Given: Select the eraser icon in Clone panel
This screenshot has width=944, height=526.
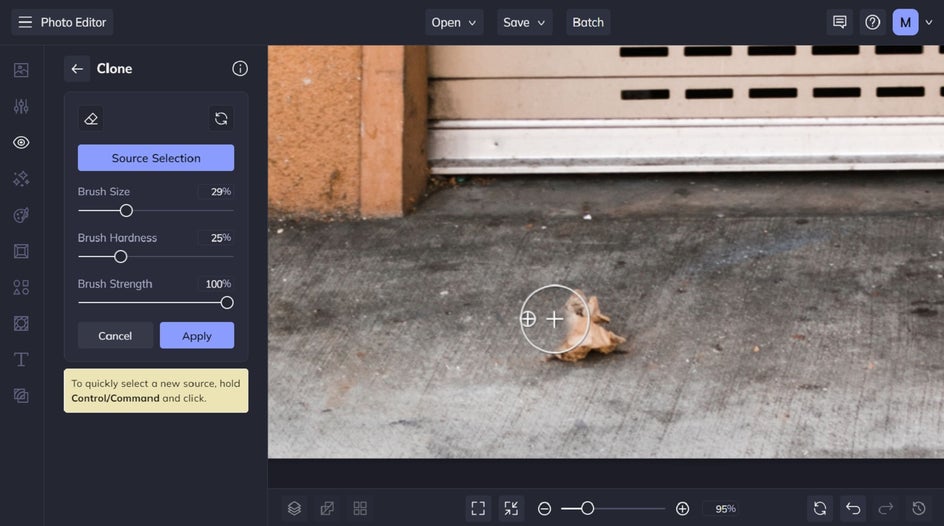Looking at the screenshot, I should click(x=91, y=119).
